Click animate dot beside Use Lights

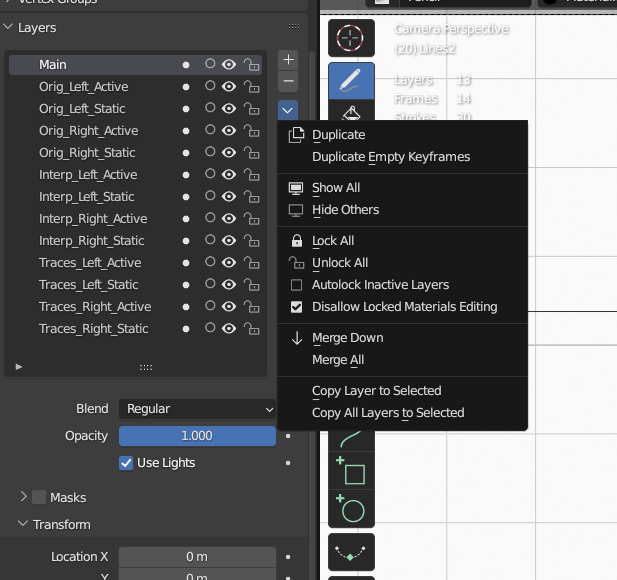pyautogui.click(x=288, y=463)
